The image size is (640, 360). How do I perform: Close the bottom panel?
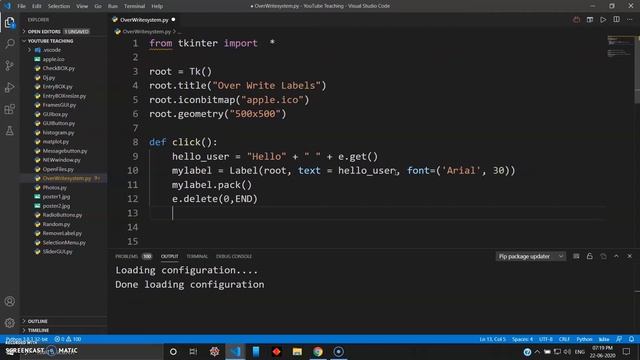click(x=629, y=256)
